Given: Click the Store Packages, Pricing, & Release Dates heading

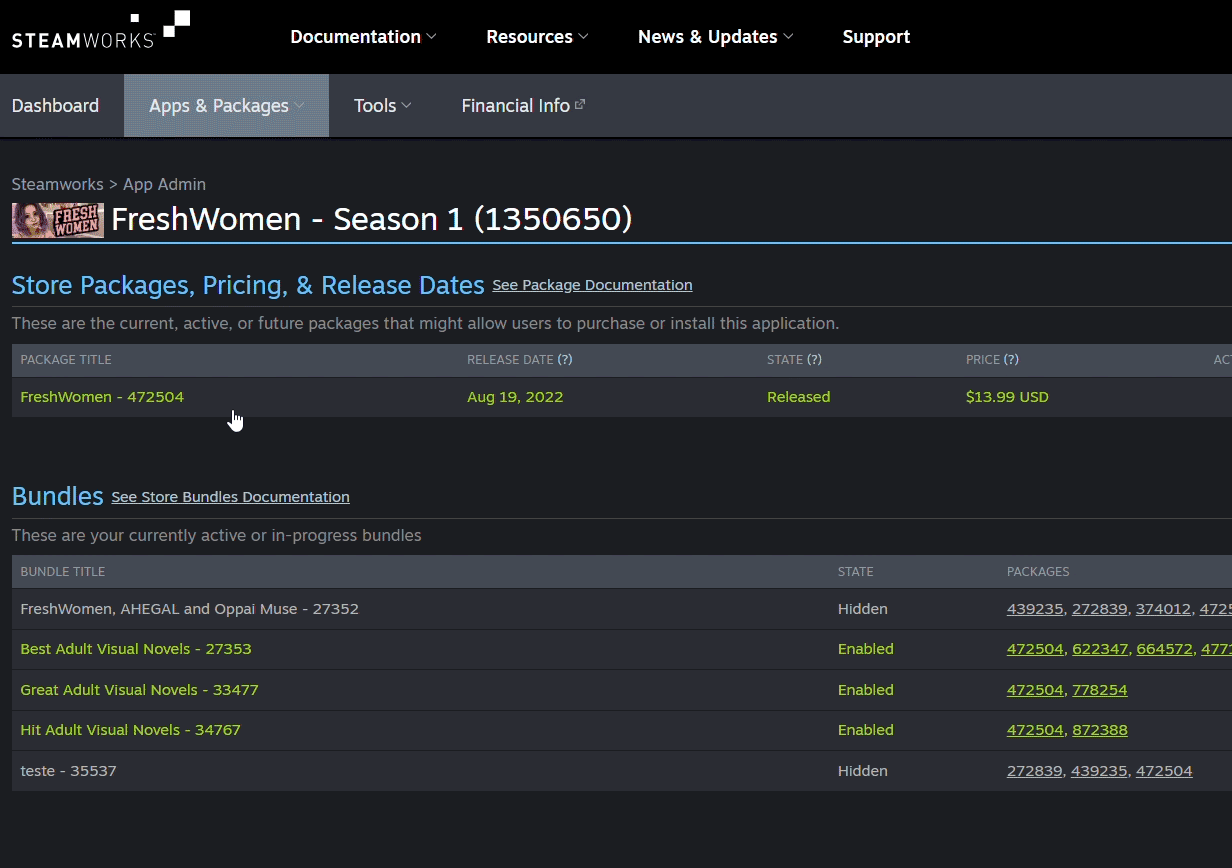Looking at the screenshot, I should click(x=248, y=285).
